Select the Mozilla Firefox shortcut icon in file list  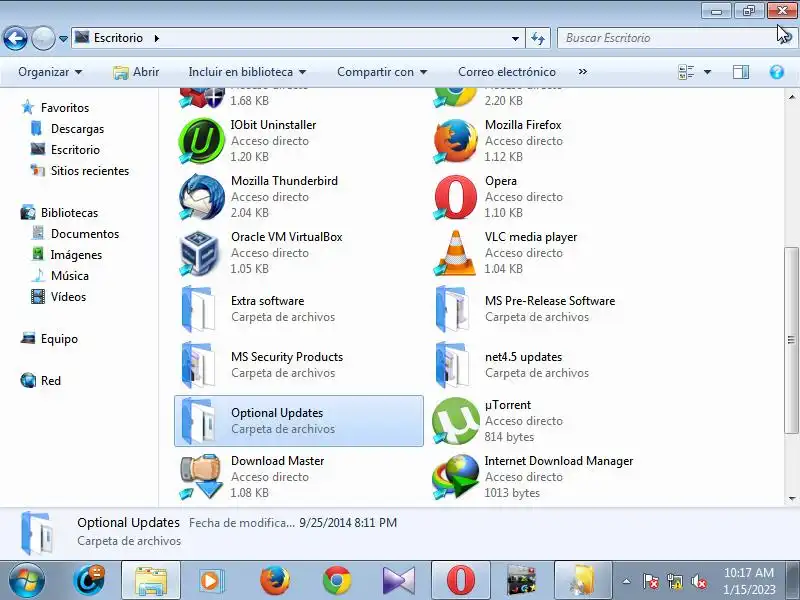(455, 141)
